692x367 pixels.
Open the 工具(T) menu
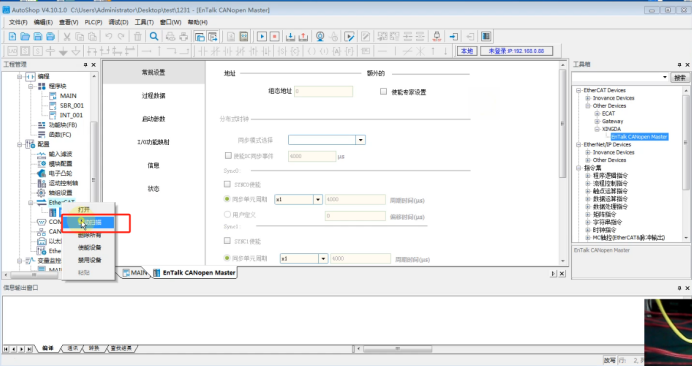[144, 22]
